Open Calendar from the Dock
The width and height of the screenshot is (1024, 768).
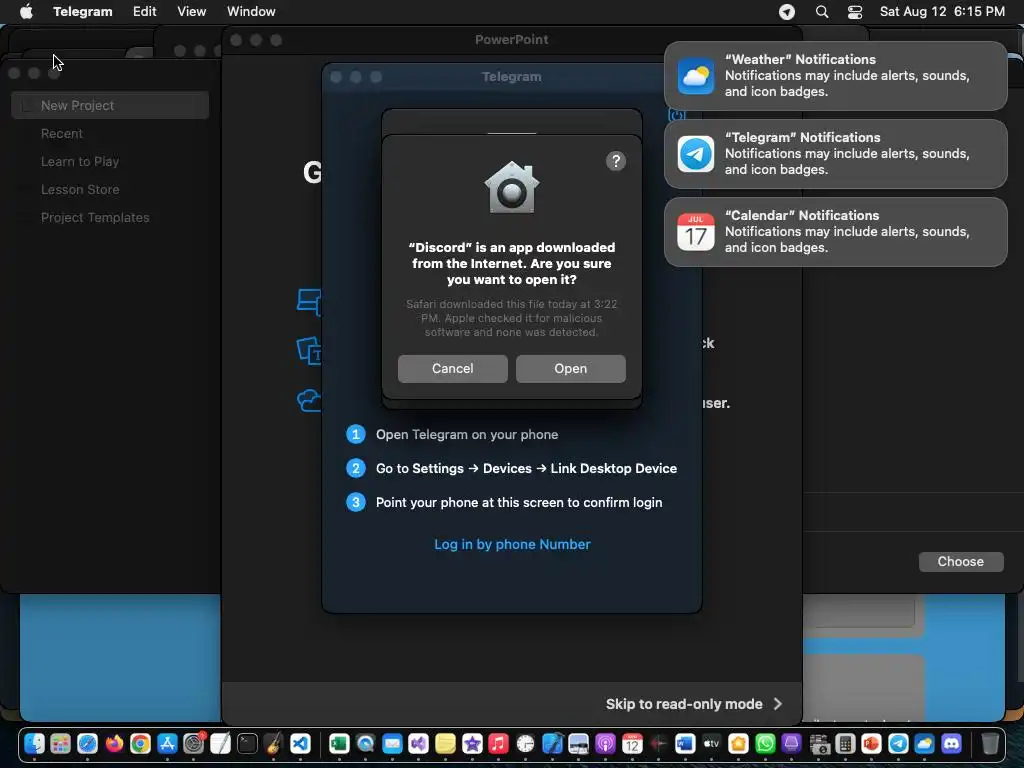coord(632,743)
